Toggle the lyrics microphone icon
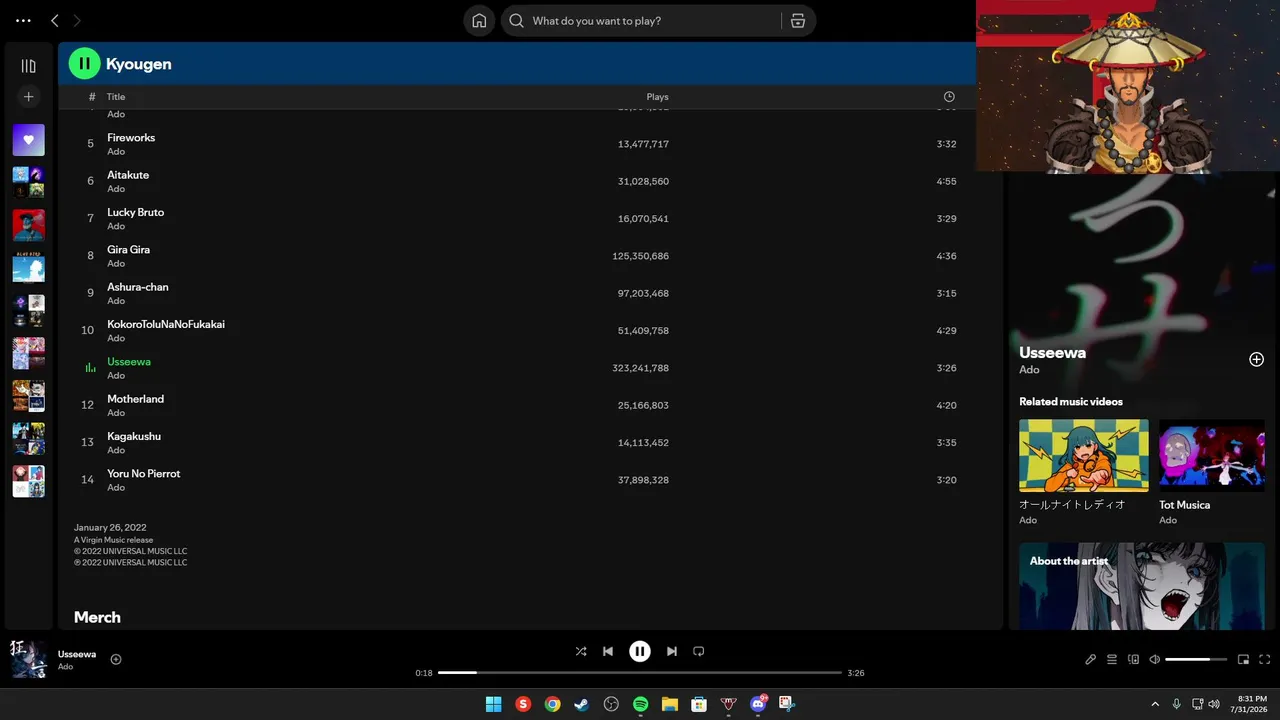Viewport: 1280px width, 720px height. (x=1091, y=659)
